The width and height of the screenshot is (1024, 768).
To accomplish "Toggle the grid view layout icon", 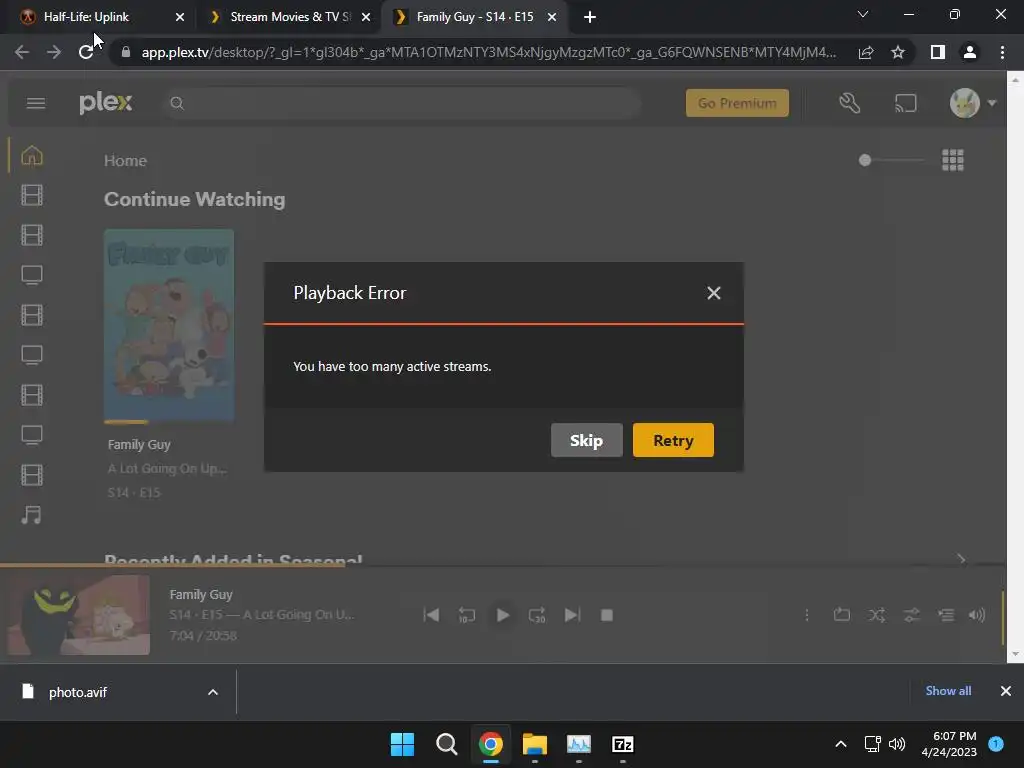I will pyautogui.click(x=953, y=160).
